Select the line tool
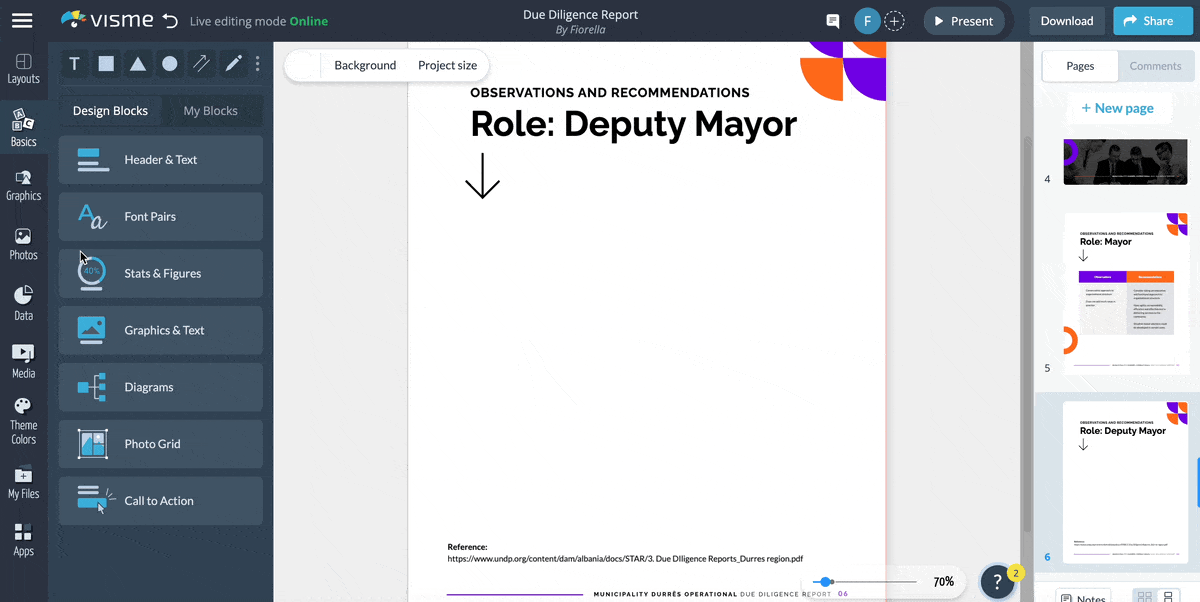Screen dimensions: 1200x602 point(201,63)
